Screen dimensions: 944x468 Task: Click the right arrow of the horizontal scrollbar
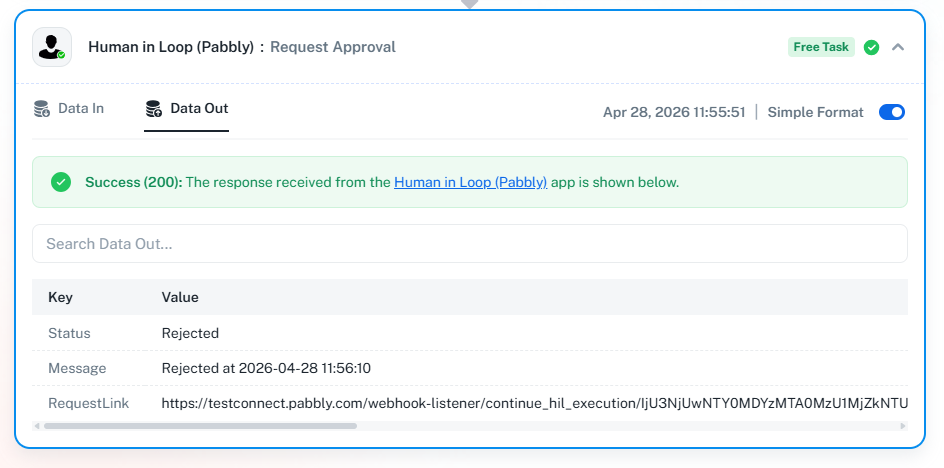point(903,425)
